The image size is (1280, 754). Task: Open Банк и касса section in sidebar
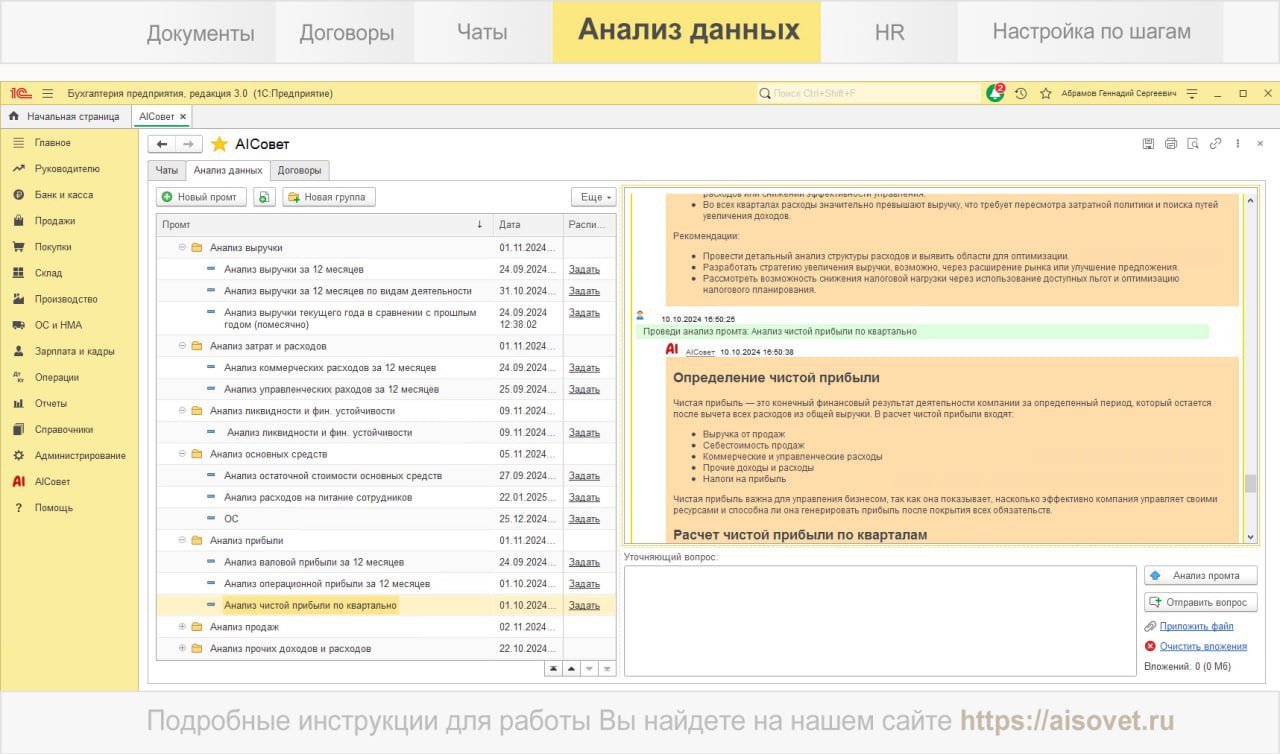click(x=64, y=195)
